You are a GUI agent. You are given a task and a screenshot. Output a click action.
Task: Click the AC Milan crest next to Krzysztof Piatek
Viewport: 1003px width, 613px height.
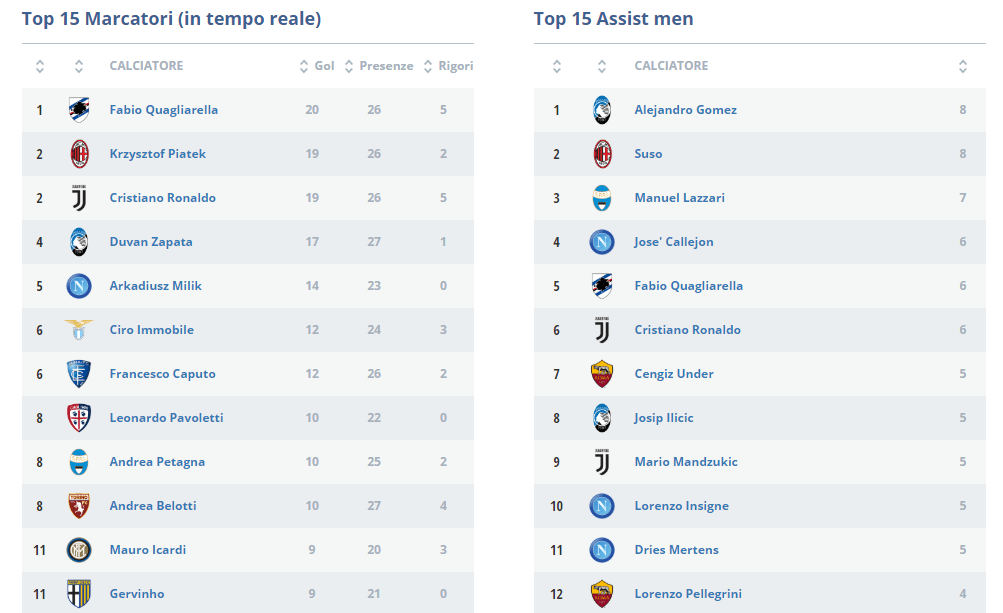point(79,154)
